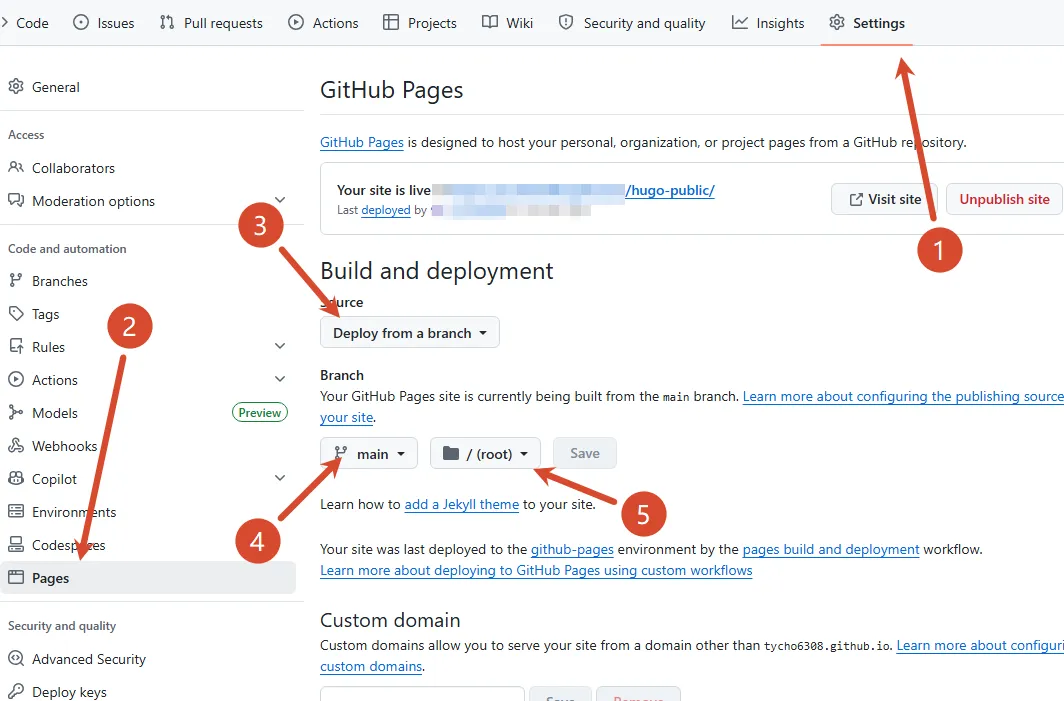
Task: Click the sidebar Actions play icon
Action: pos(16,379)
